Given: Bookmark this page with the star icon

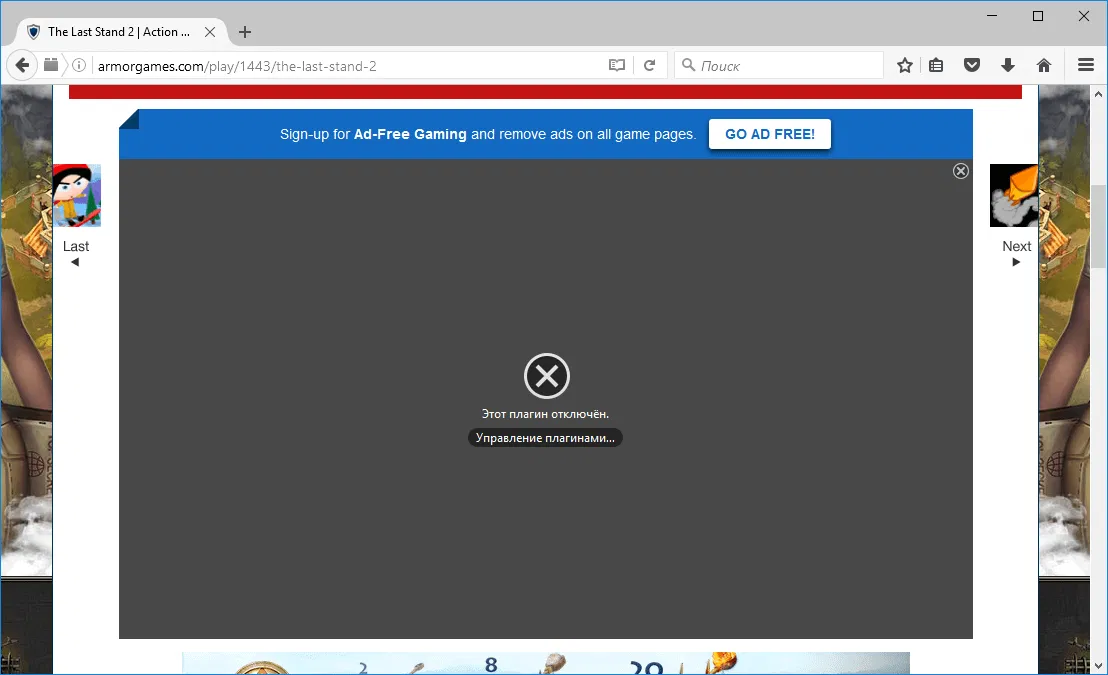Looking at the screenshot, I should click(904, 65).
